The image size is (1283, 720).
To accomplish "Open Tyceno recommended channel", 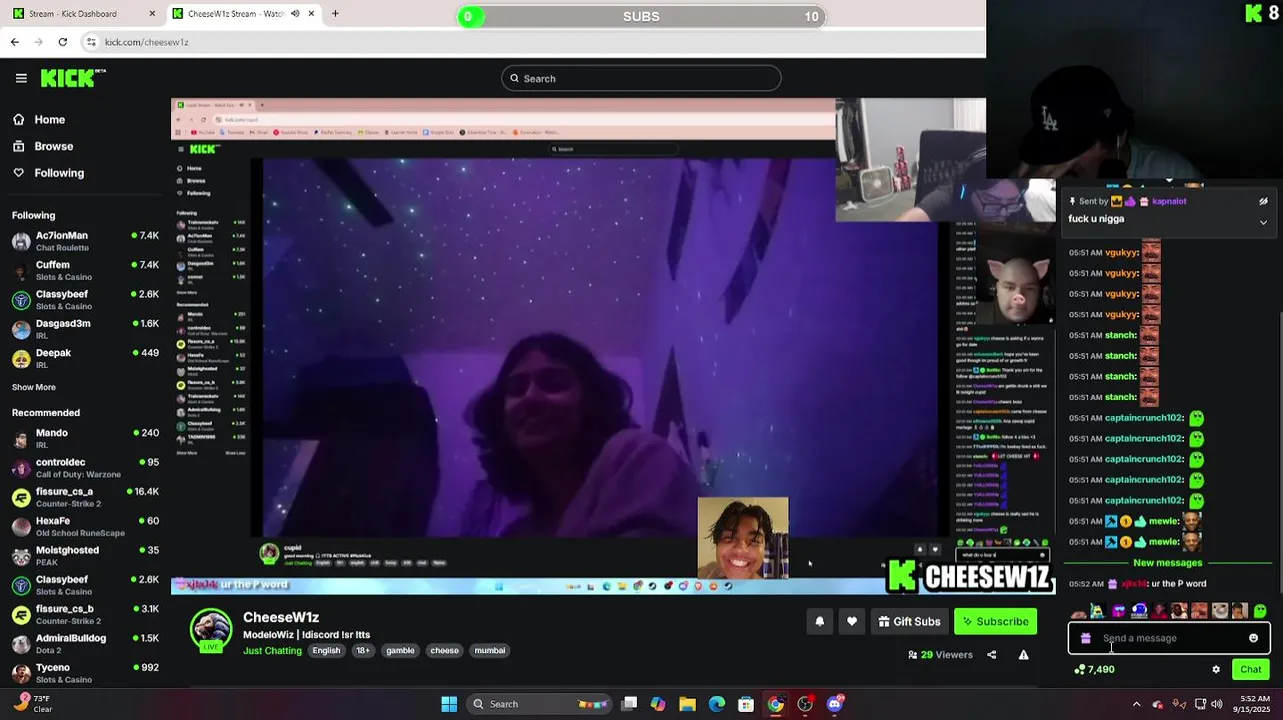I will [85, 672].
